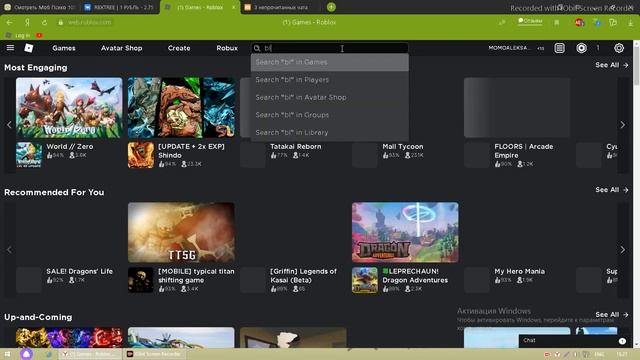The height and width of the screenshot is (360, 640).
Task: Open the Mall Tycoon game title
Action: pyautogui.click(x=402, y=147)
